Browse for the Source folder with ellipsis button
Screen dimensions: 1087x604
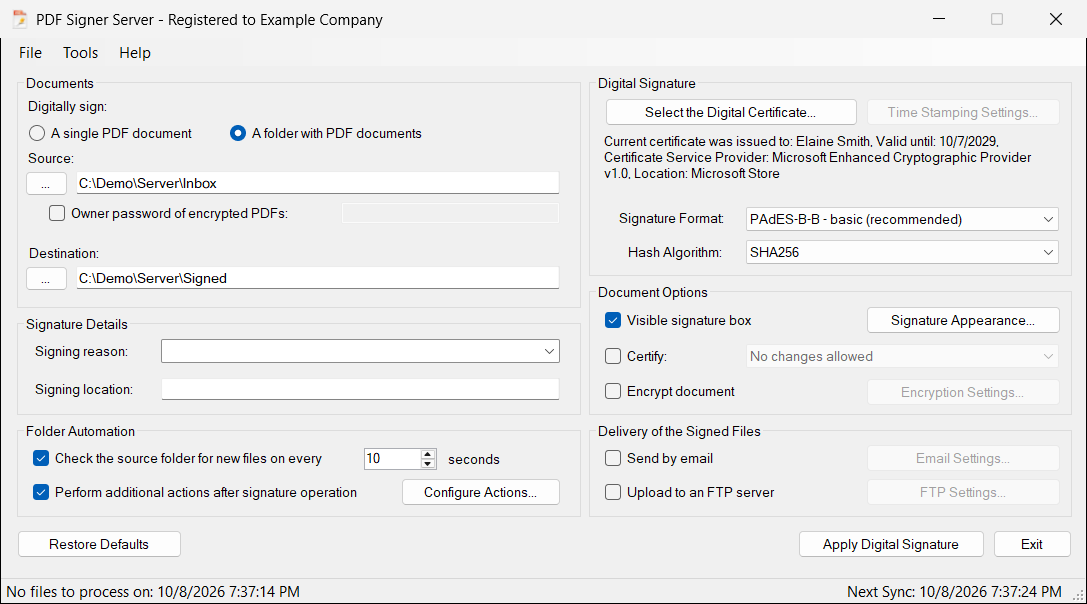click(46, 184)
